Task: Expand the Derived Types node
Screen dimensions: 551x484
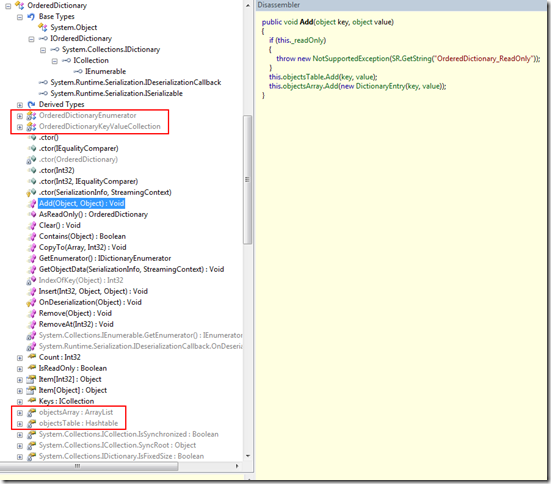Action: coord(20,105)
